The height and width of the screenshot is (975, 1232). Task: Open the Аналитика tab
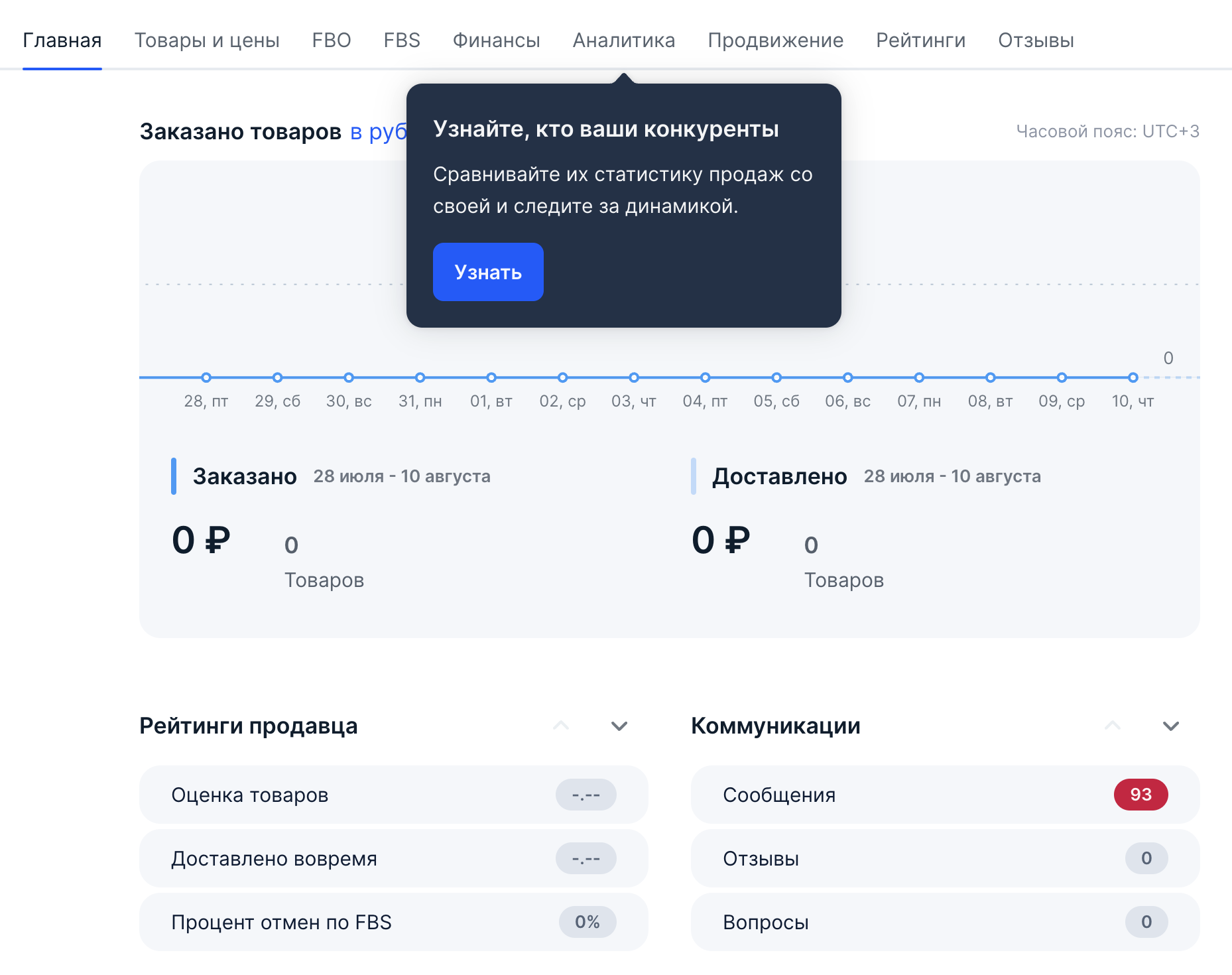[624, 40]
